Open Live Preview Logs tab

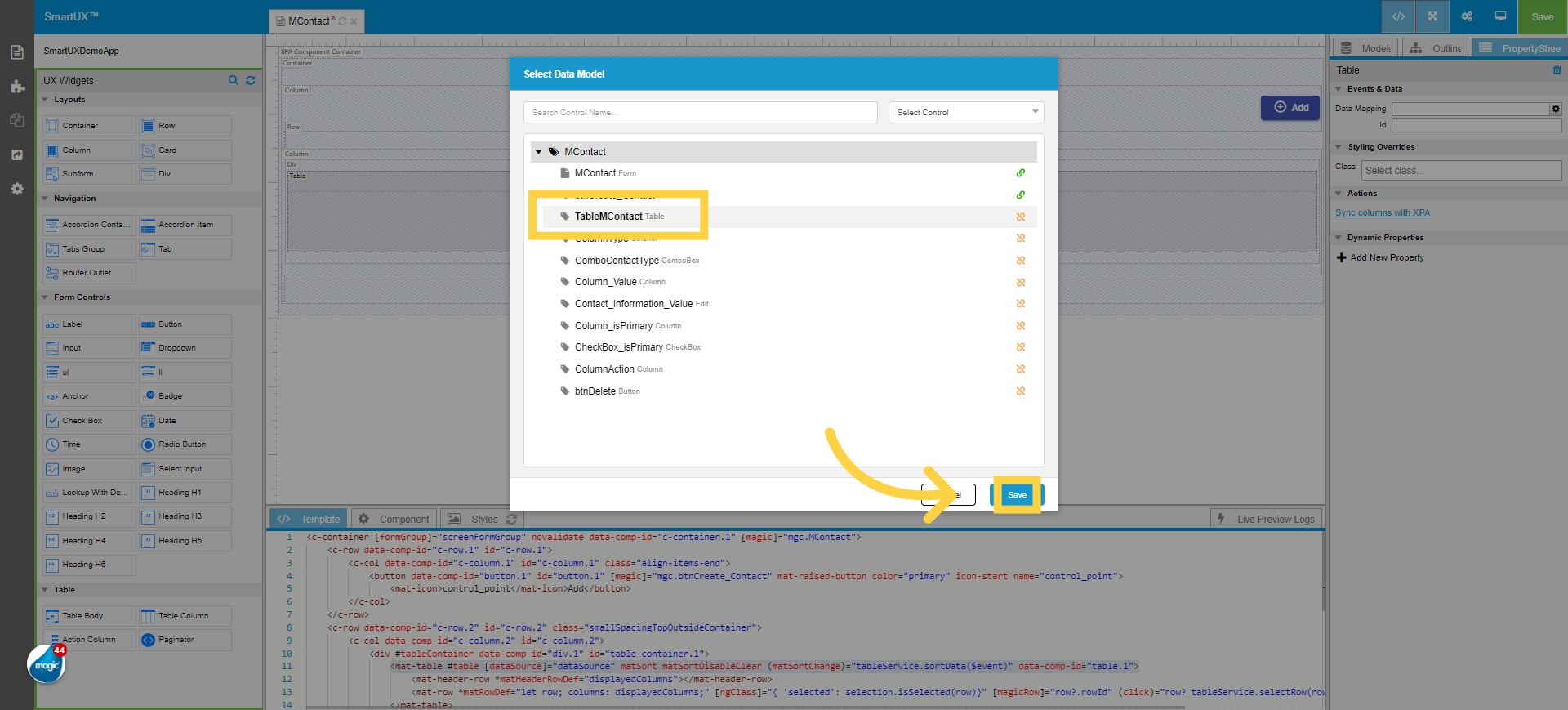pos(1267,519)
